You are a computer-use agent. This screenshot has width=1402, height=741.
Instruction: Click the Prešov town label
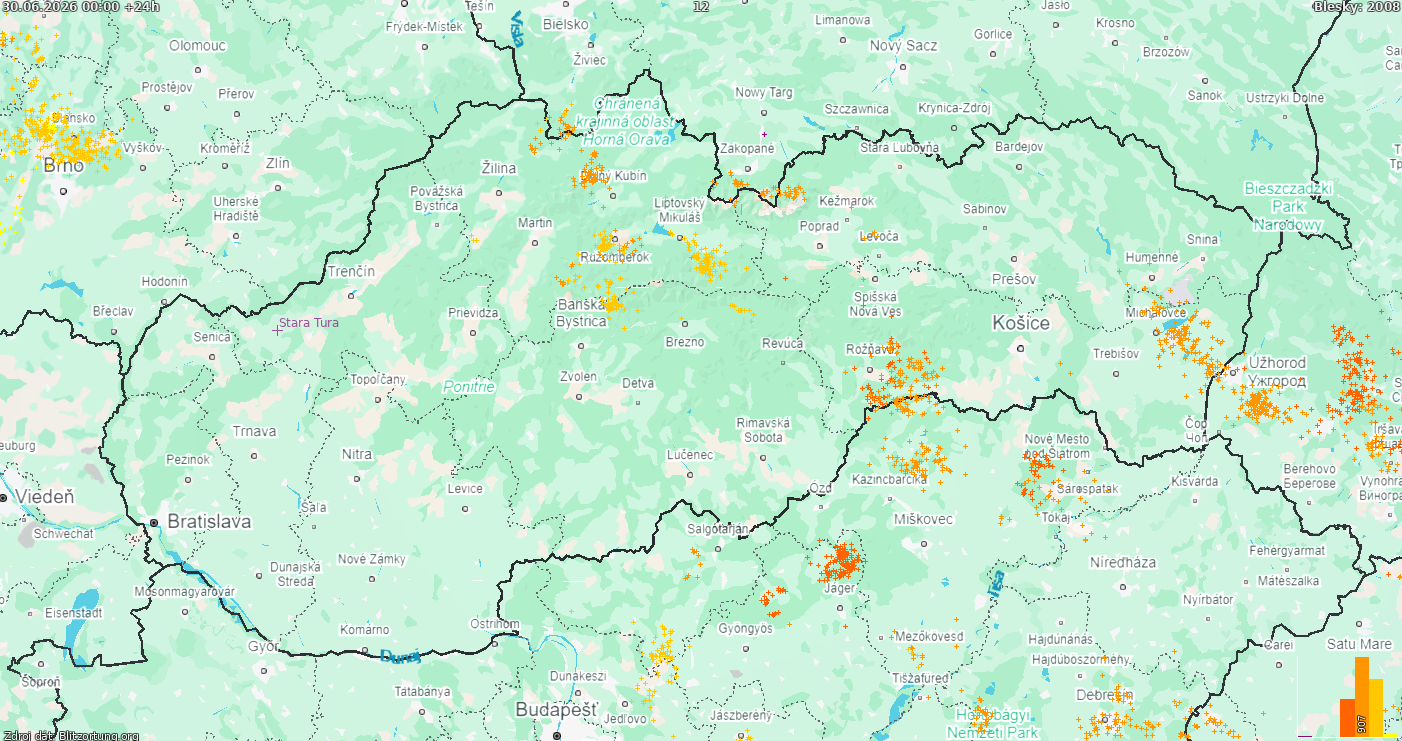(x=1014, y=279)
